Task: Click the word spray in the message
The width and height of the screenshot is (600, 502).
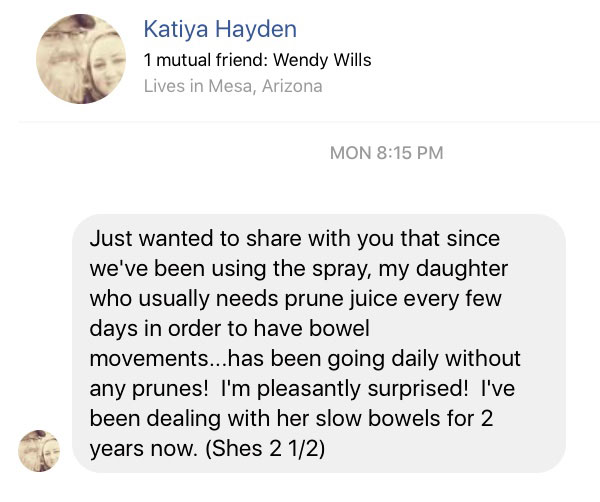Action: pyautogui.click(x=341, y=269)
